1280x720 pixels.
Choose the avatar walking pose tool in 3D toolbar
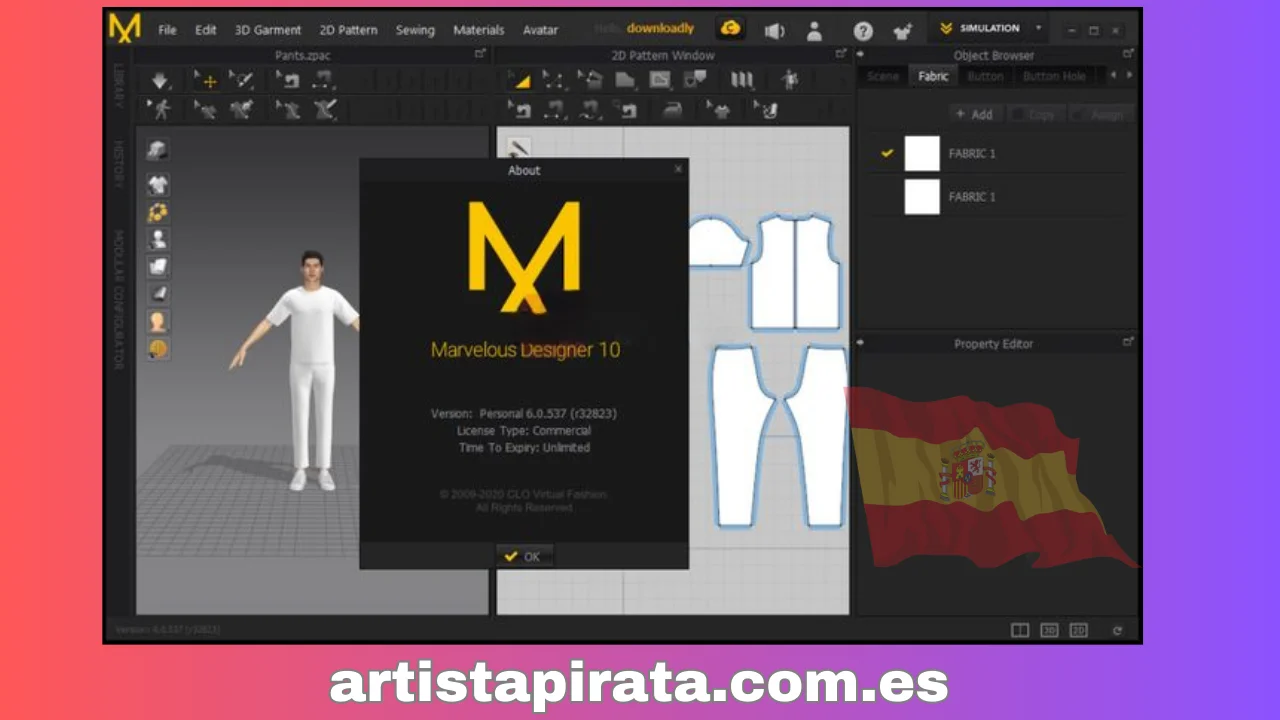point(160,109)
